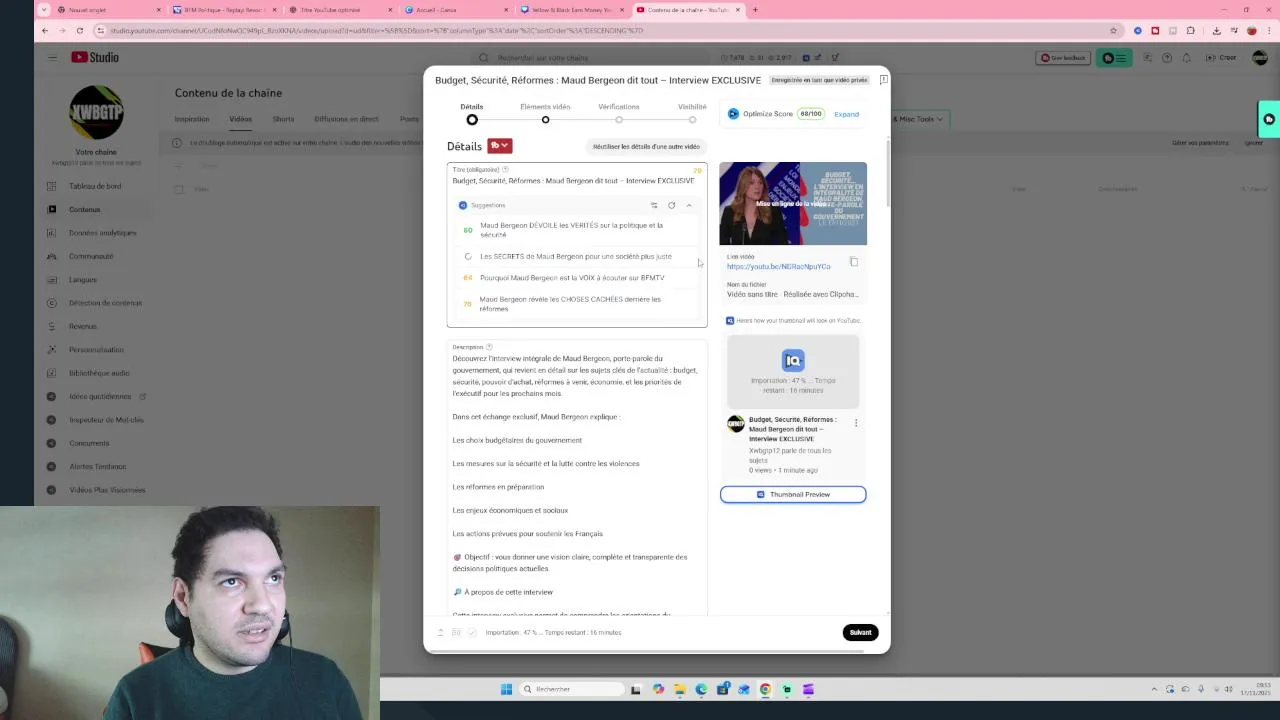Open Personnalisation in the sidebar
Screen dimensions: 1280x720
[x=95, y=349]
